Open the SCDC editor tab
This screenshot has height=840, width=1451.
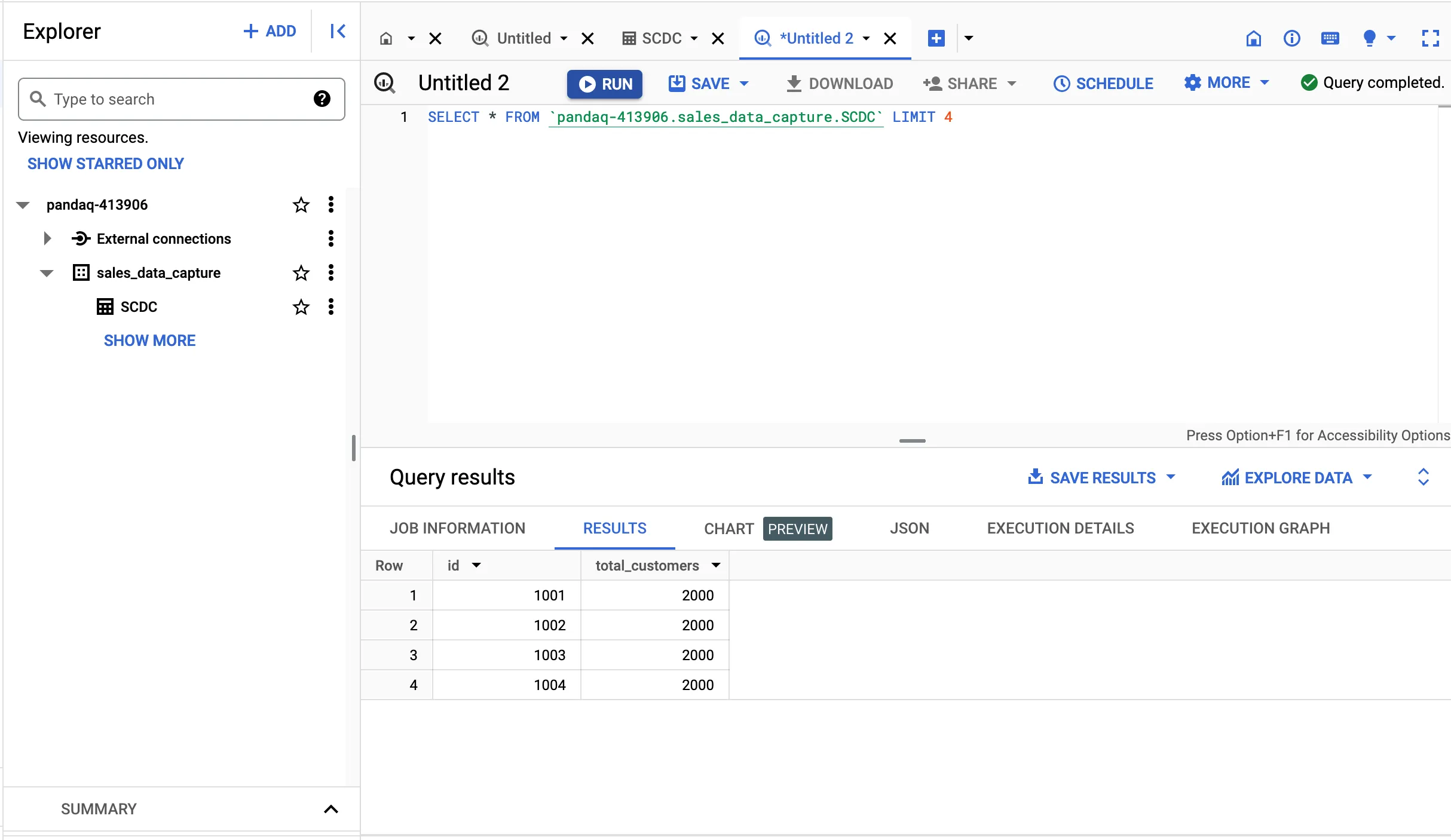coord(662,38)
